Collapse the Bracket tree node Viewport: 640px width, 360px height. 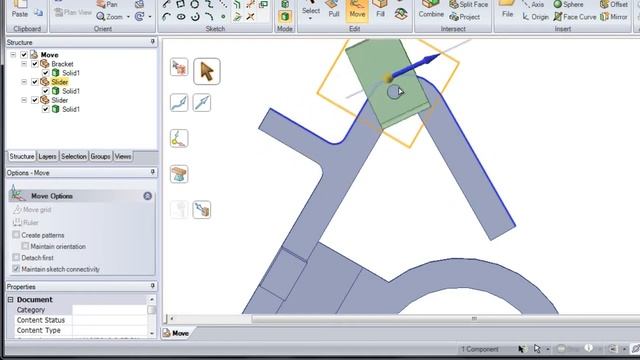(x=24, y=64)
